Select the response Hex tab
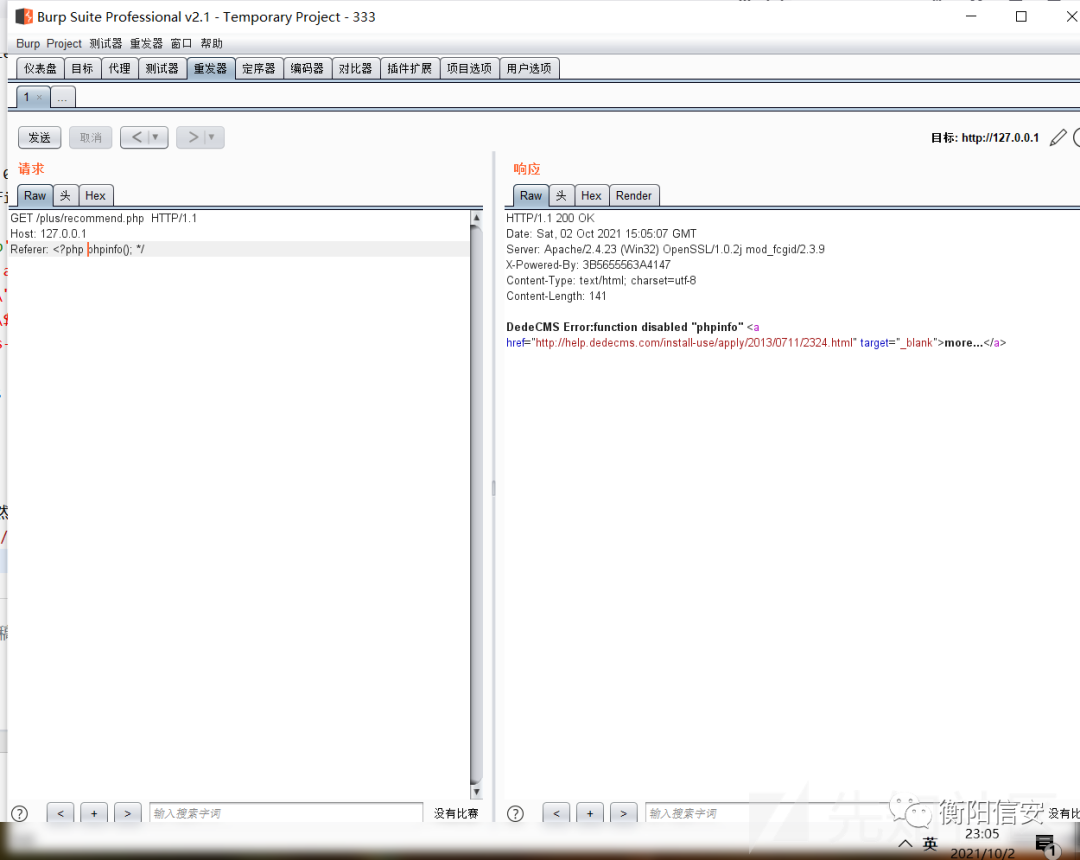This screenshot has width=1080, height=860. pyautogui.click(x=591, y=196)
